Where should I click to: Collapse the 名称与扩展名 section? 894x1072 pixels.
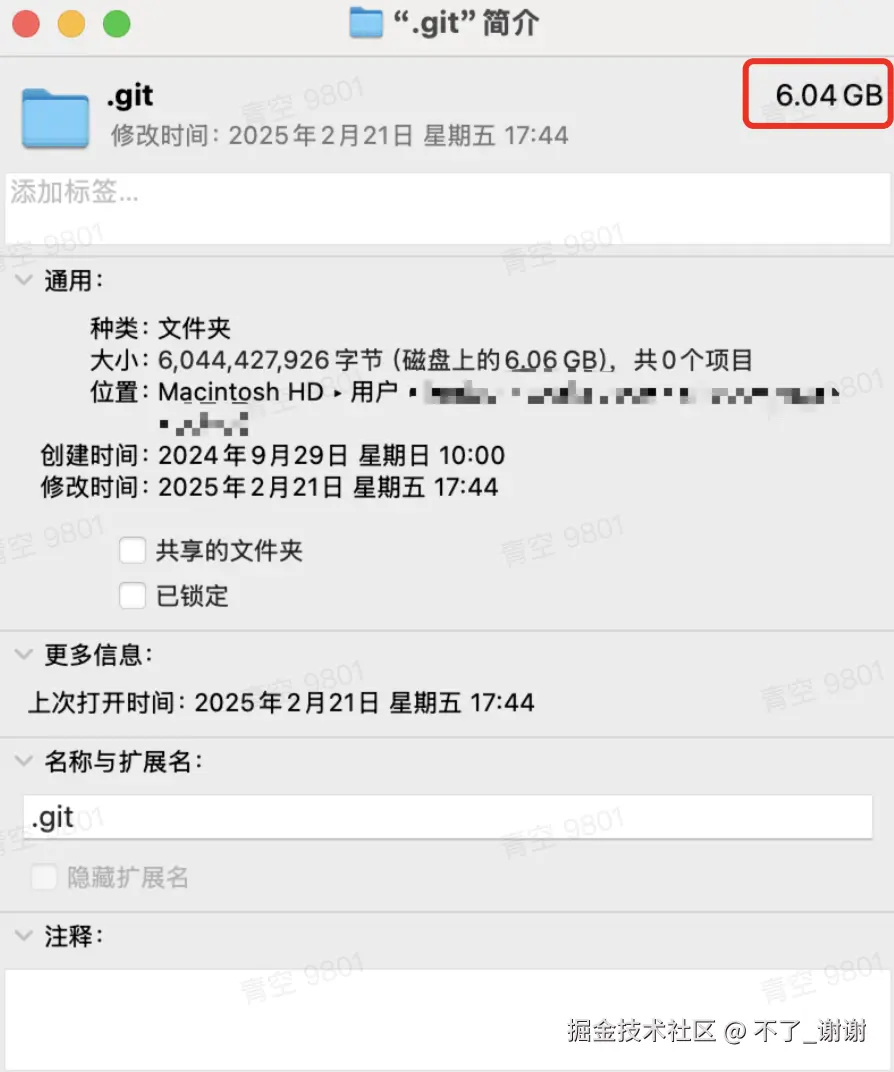24,761
